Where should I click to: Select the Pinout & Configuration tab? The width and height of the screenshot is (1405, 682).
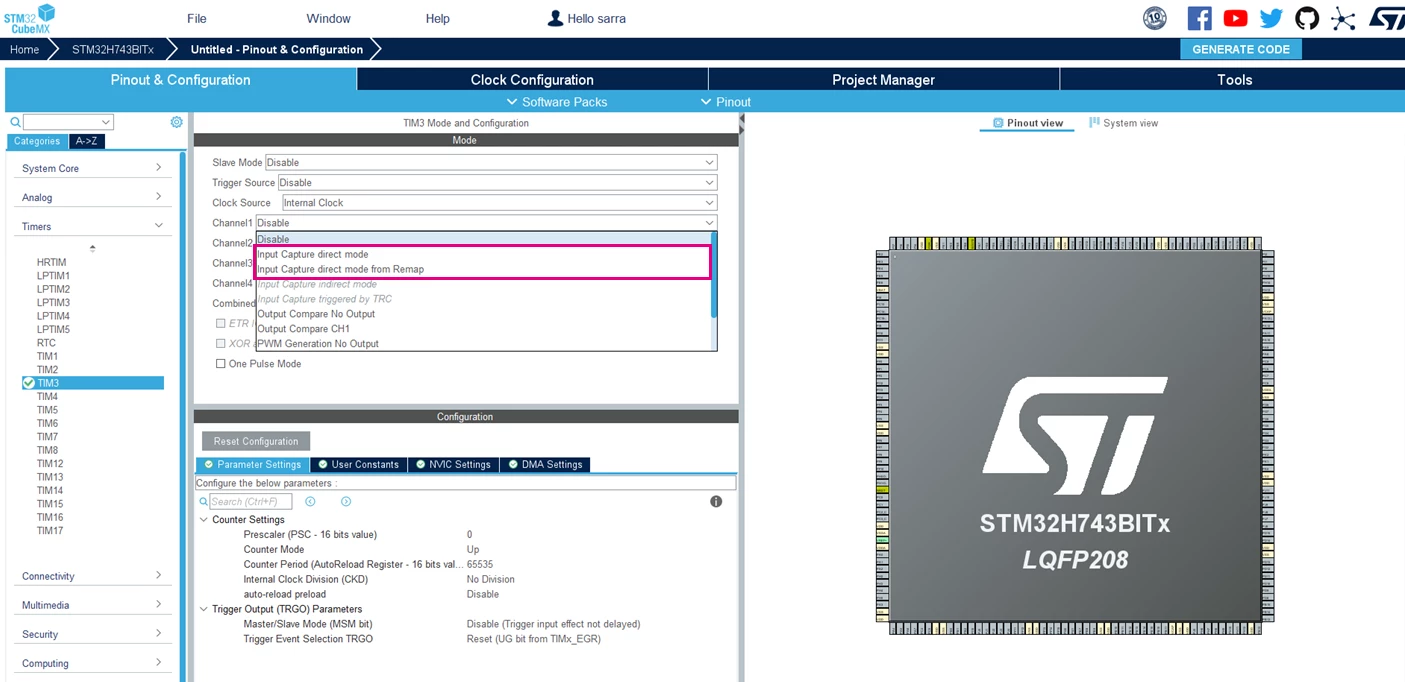coord(180,79)
